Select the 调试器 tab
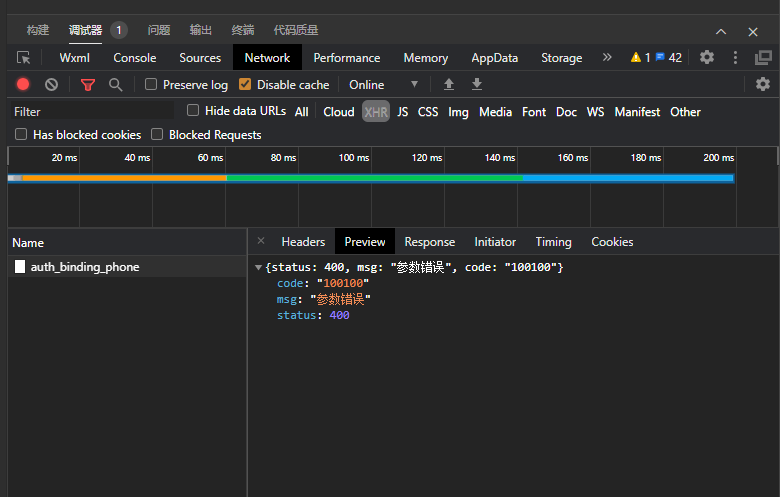780x497 pixels. coord(86,30)
